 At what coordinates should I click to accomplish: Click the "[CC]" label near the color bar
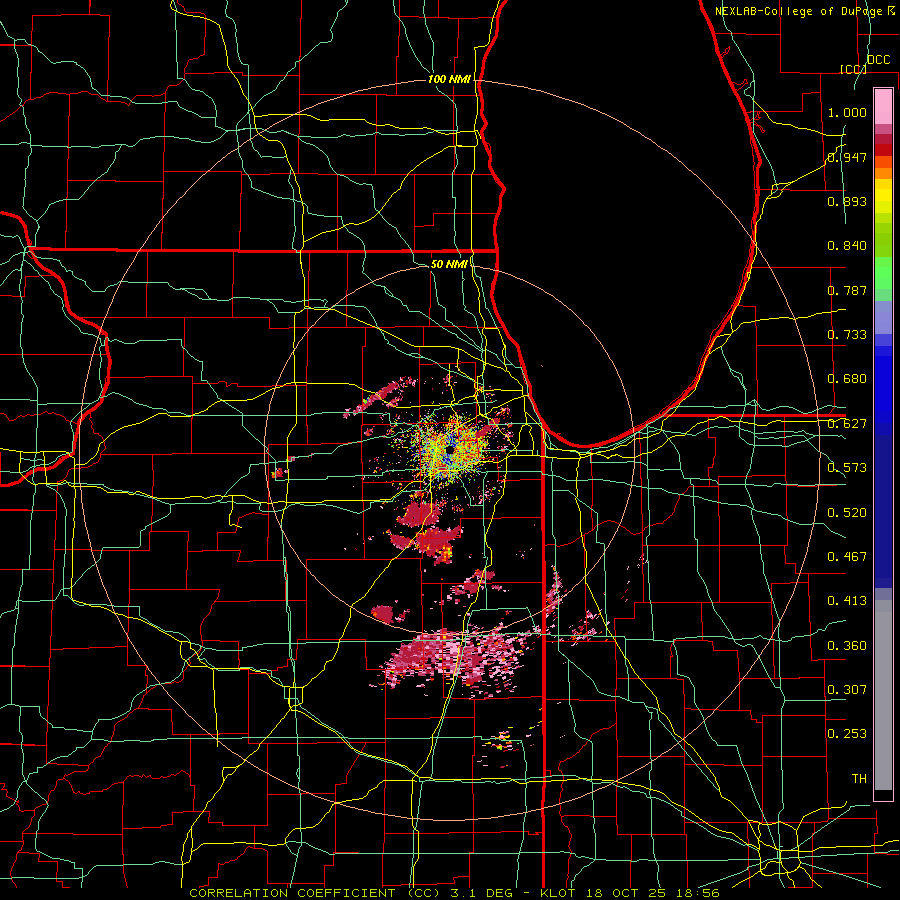[853, 69]
